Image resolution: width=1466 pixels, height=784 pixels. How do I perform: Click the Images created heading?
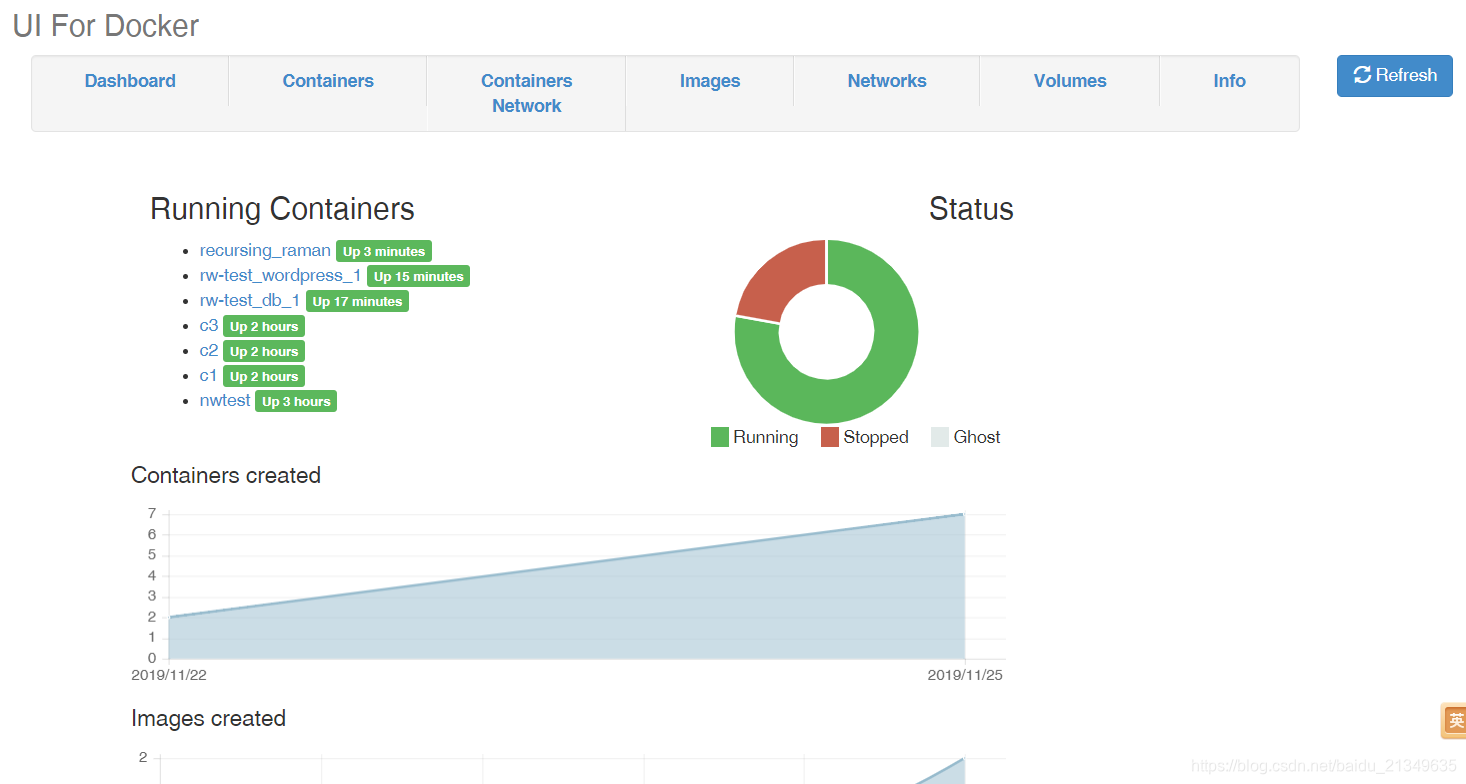click(x=208, y=718)
